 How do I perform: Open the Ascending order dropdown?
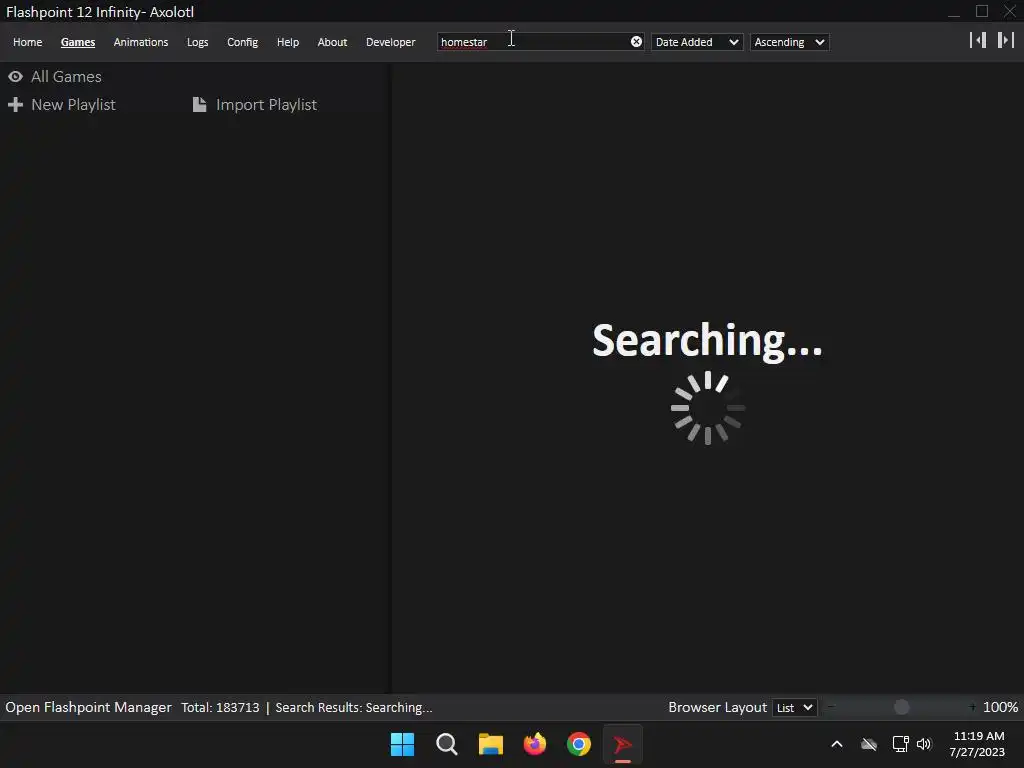pos(790,42)
